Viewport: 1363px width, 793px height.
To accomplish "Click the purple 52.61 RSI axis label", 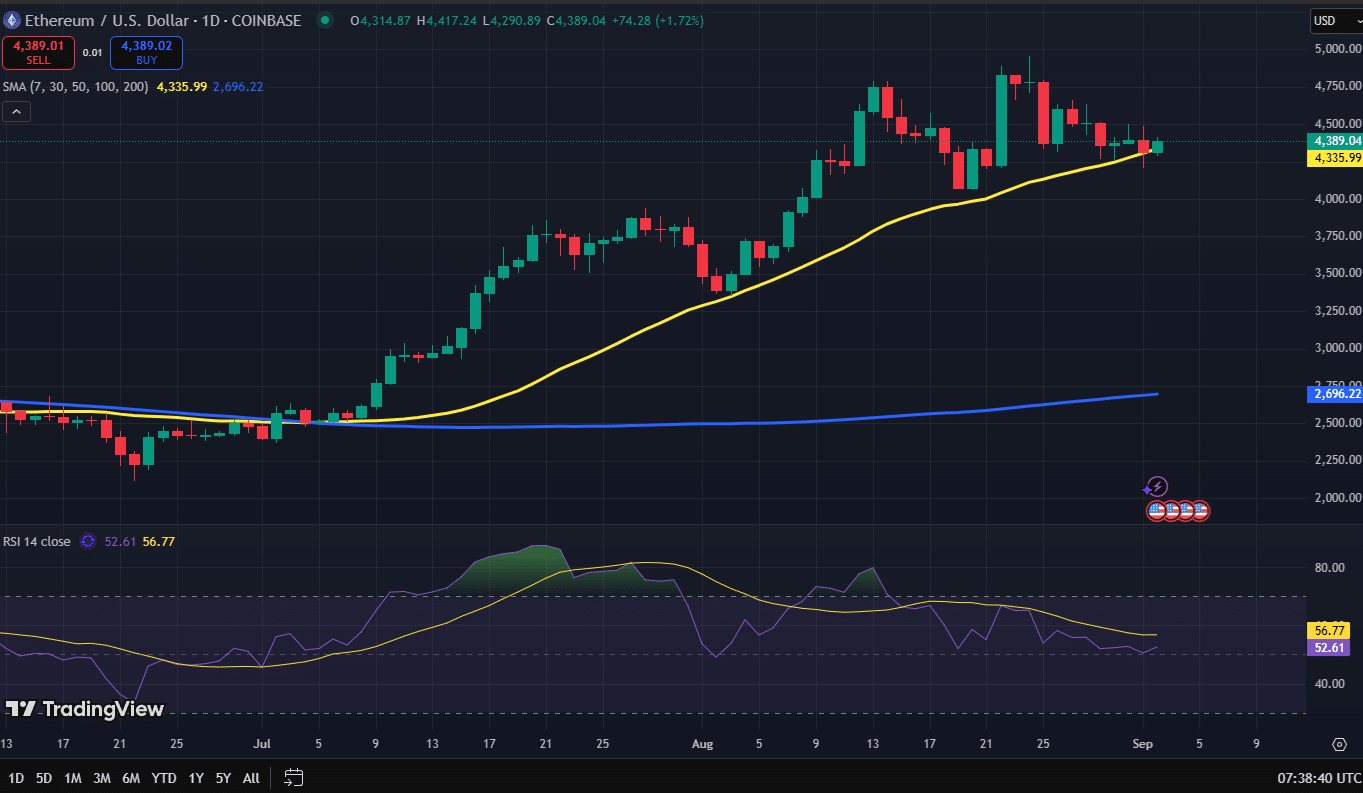I will pyautogui.click(x=1329, y=647).
